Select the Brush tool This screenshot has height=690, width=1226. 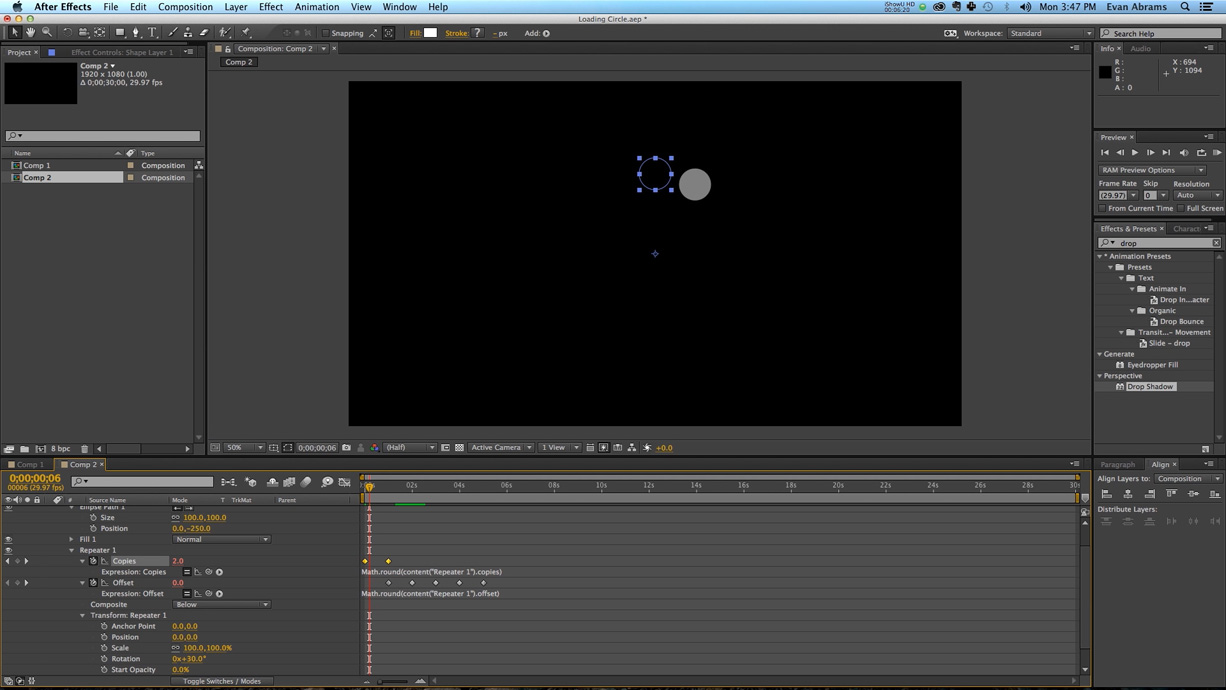pos(172,33)
